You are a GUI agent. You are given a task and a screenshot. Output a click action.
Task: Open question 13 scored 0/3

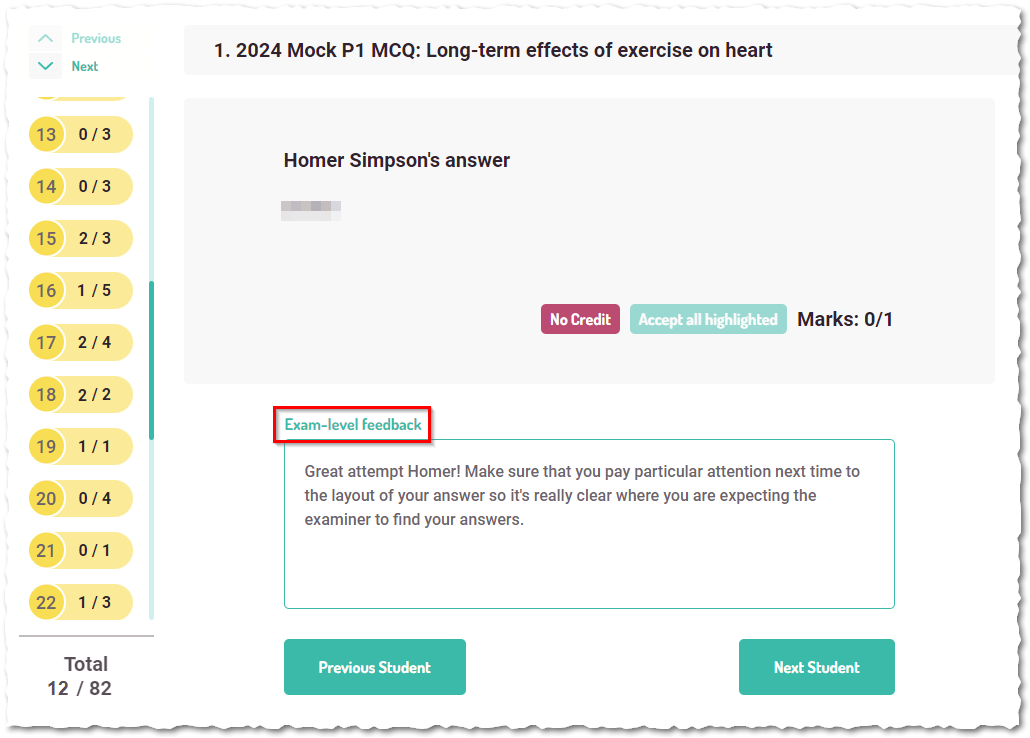point(81,134)
